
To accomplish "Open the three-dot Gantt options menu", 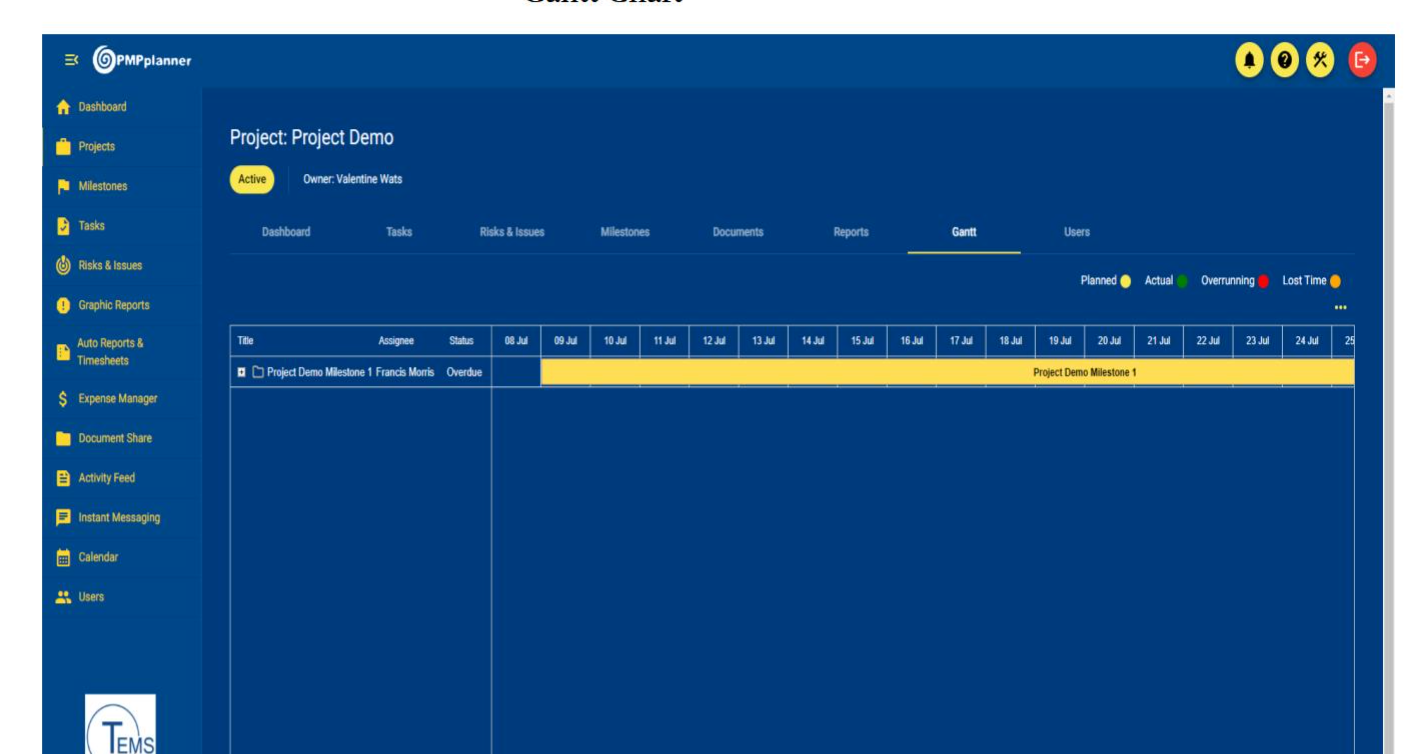I will point(1340,307).
